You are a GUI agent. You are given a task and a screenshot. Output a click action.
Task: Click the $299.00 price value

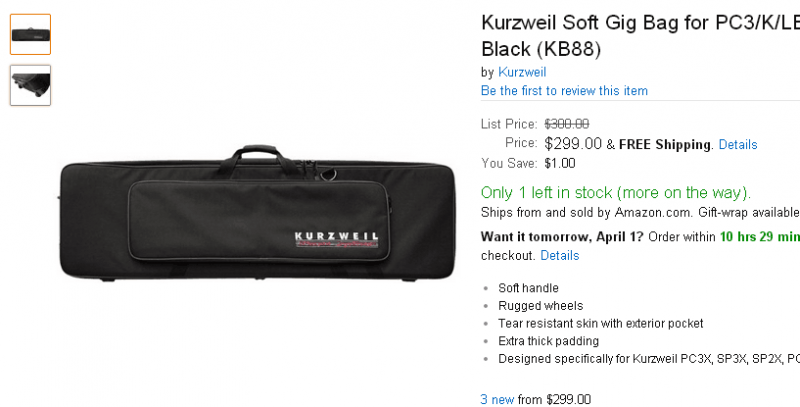click(x=573, y=144)
